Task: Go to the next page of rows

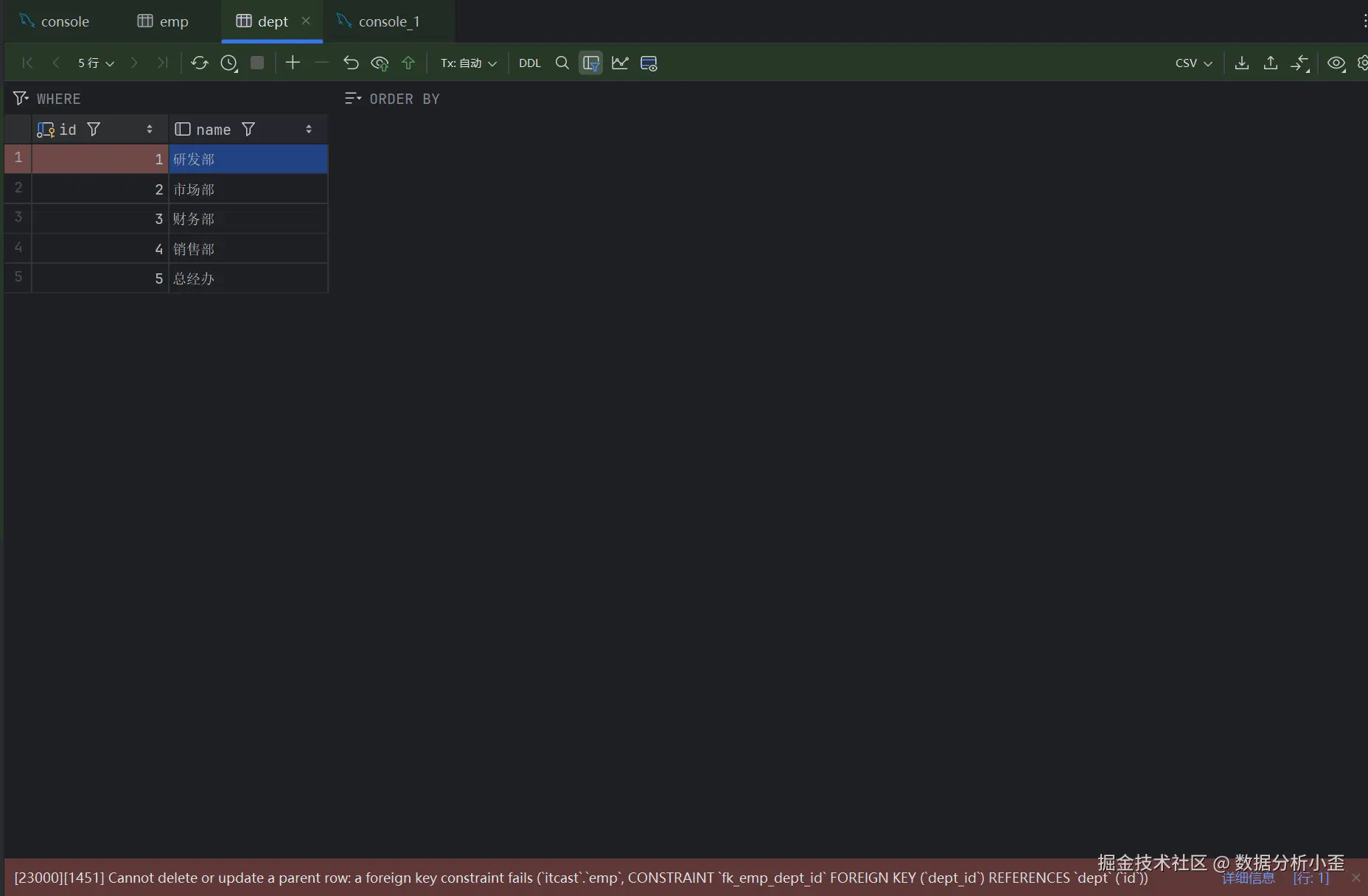Action: (x=134, y=63)
